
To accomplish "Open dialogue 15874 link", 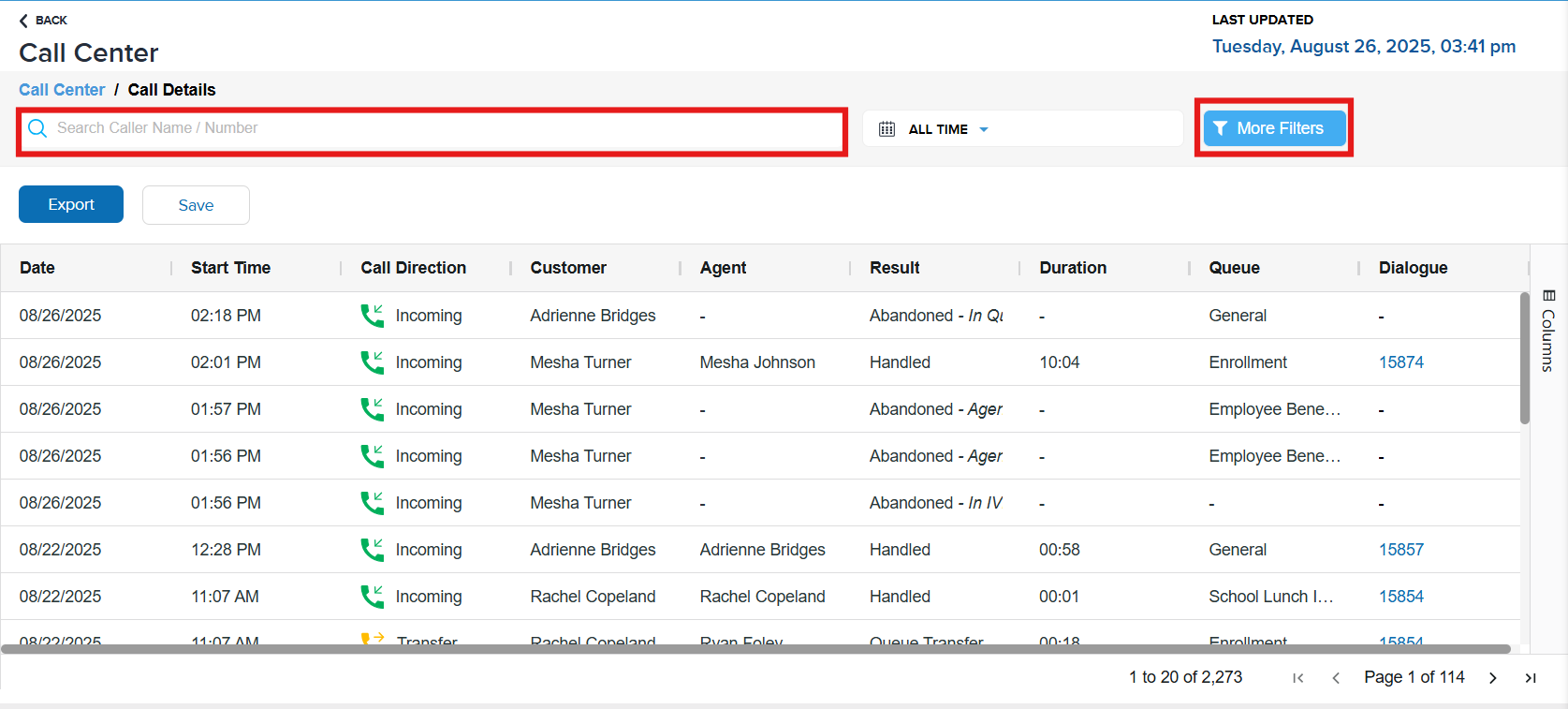I will coord(1400,362).
